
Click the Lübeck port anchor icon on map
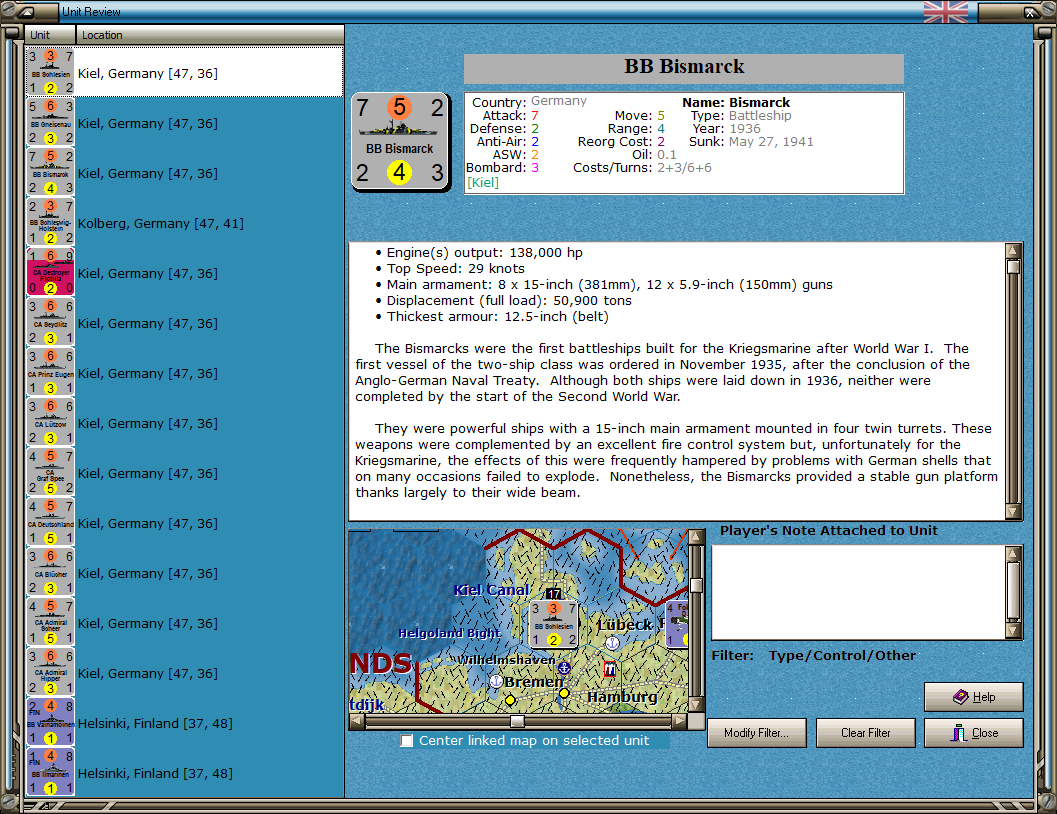point(612,643)
